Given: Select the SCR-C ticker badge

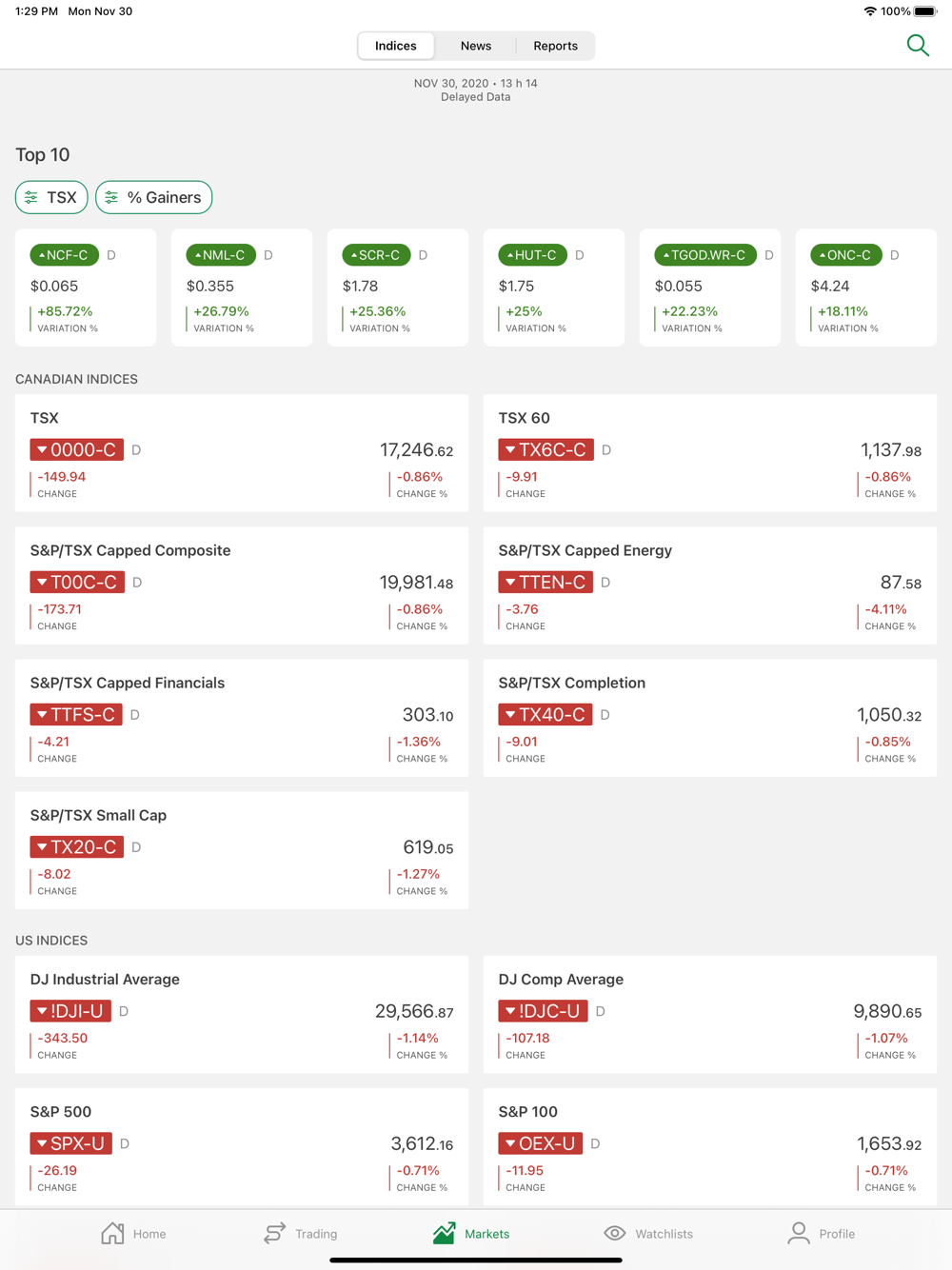Looking at the screenshot, I should tap(377, 255).
